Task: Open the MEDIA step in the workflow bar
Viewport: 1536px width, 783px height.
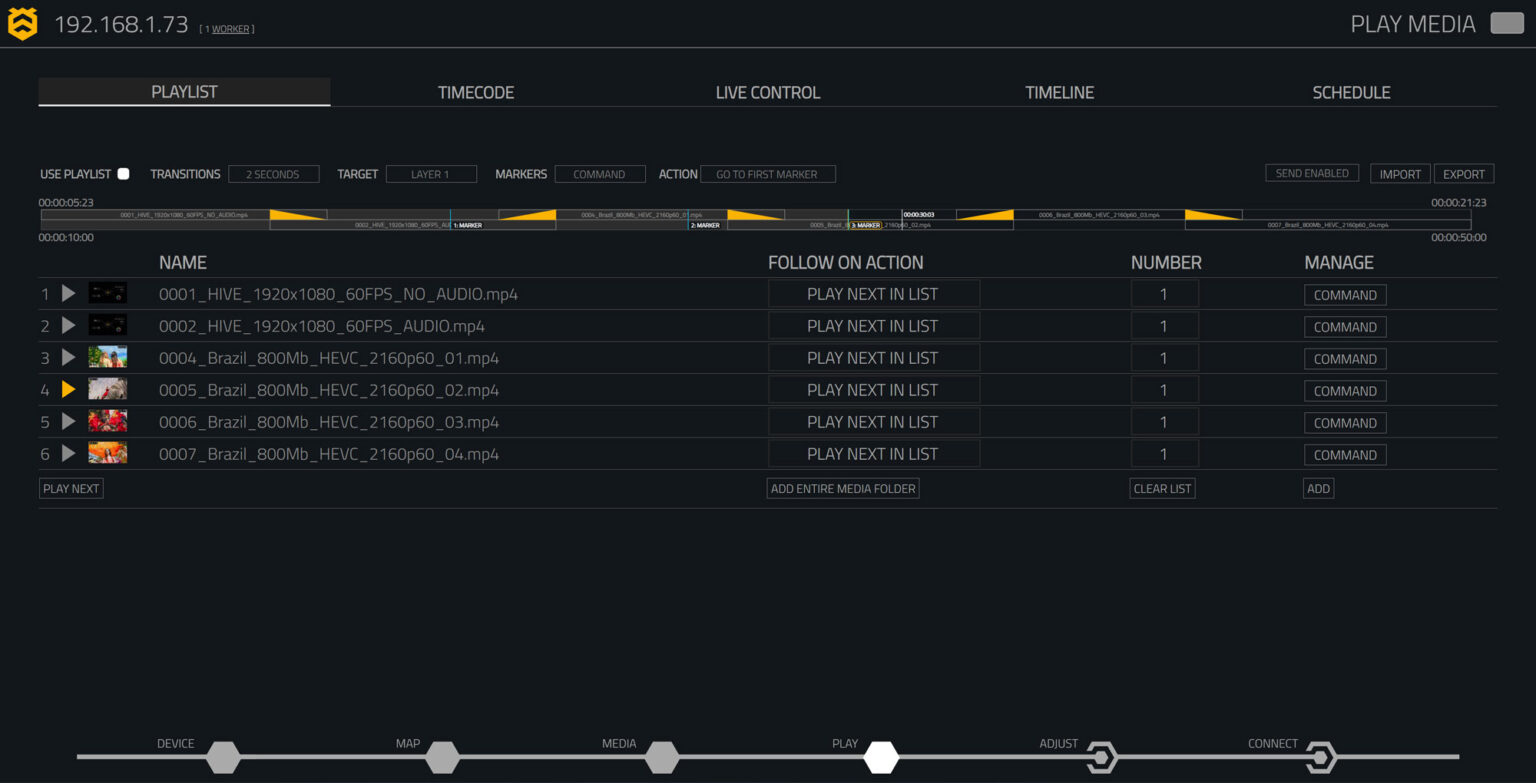Action: (x=662, y=757)
